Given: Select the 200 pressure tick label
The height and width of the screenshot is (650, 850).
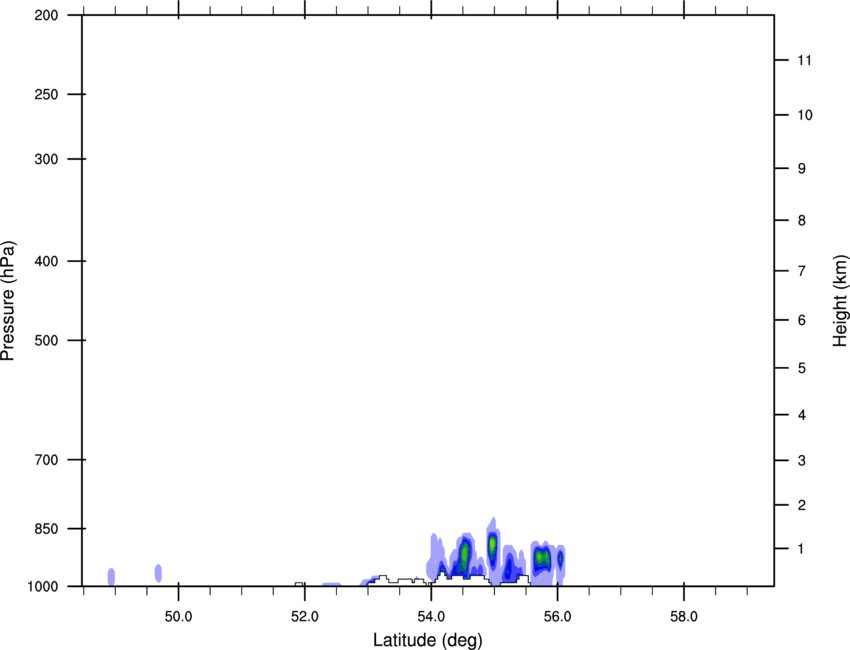Looking at the screenshot, I should [45, 16].
